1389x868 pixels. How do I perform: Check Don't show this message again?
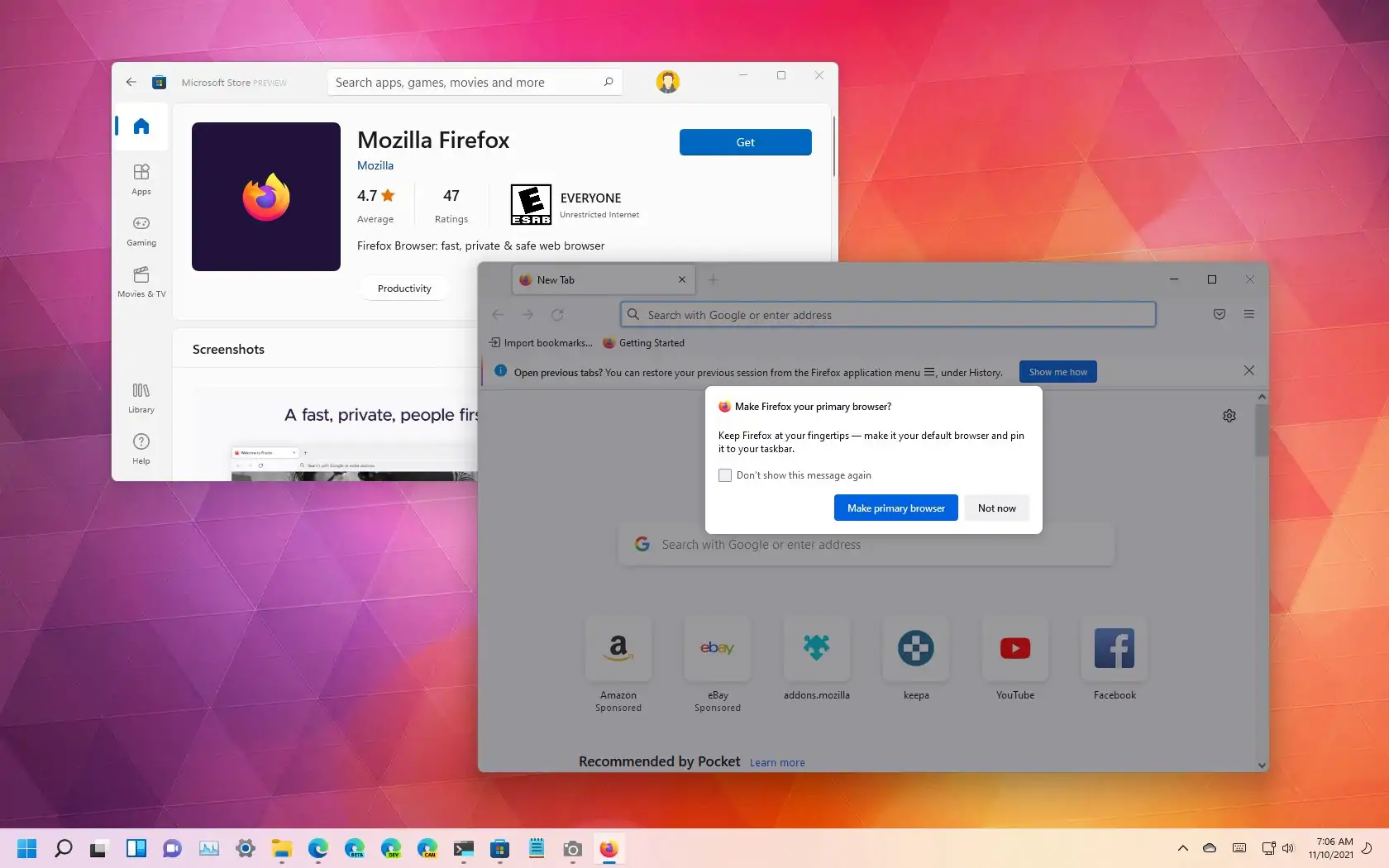pos(725,475)
